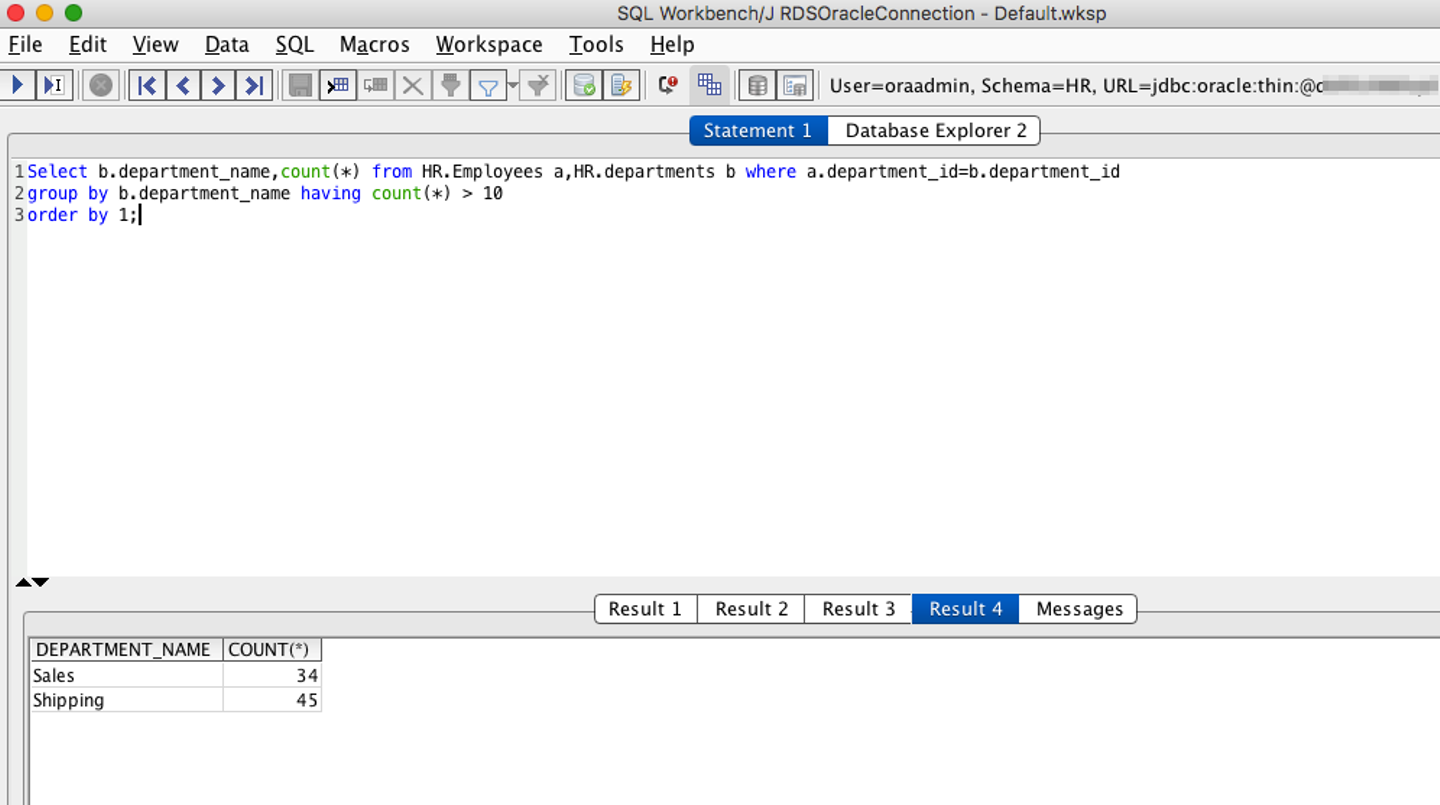Click the Delete row icon
Viewport: 1440px width, 805px height.
(412, 85)
